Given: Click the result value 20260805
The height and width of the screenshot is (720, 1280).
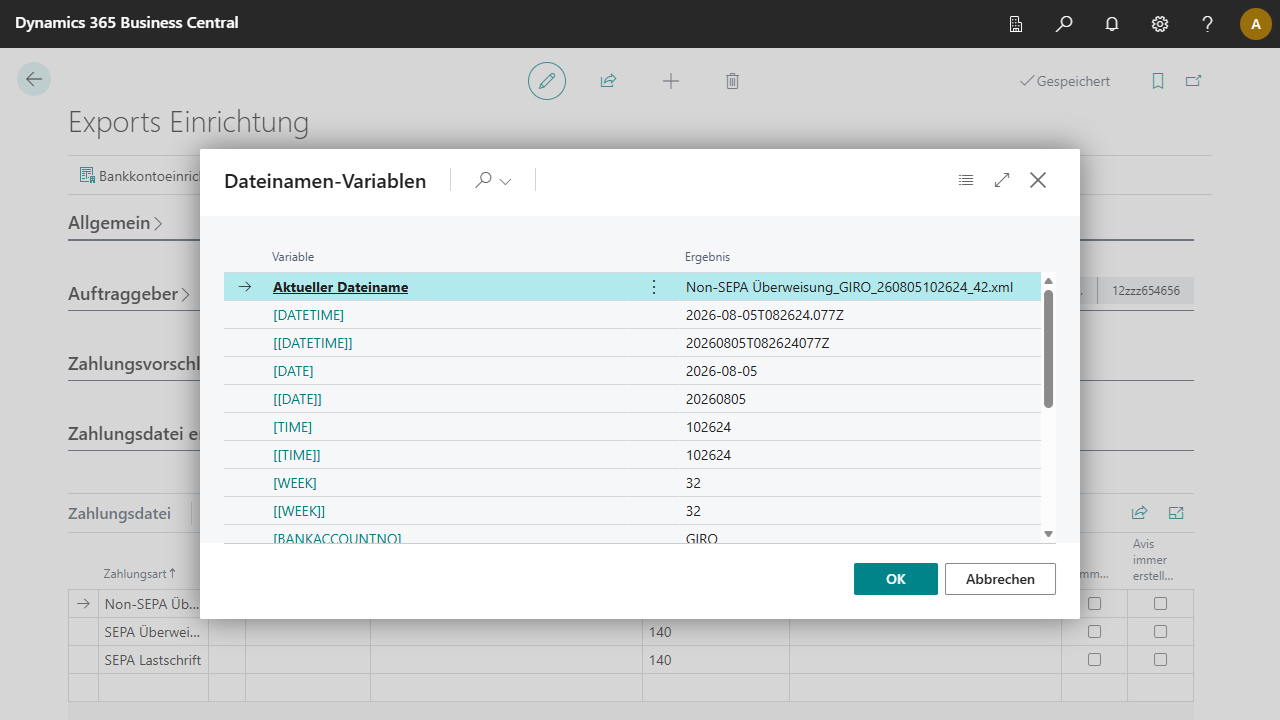Looking at the screenshot, I should point(716,399).
